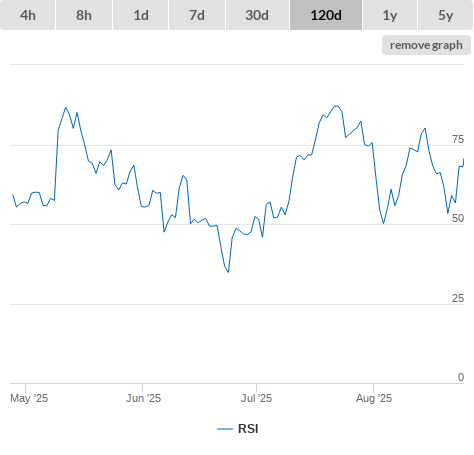This screenshot has width=474, height=455.
Task: Click the 50 level y-axis label
Action: [458, 218]
